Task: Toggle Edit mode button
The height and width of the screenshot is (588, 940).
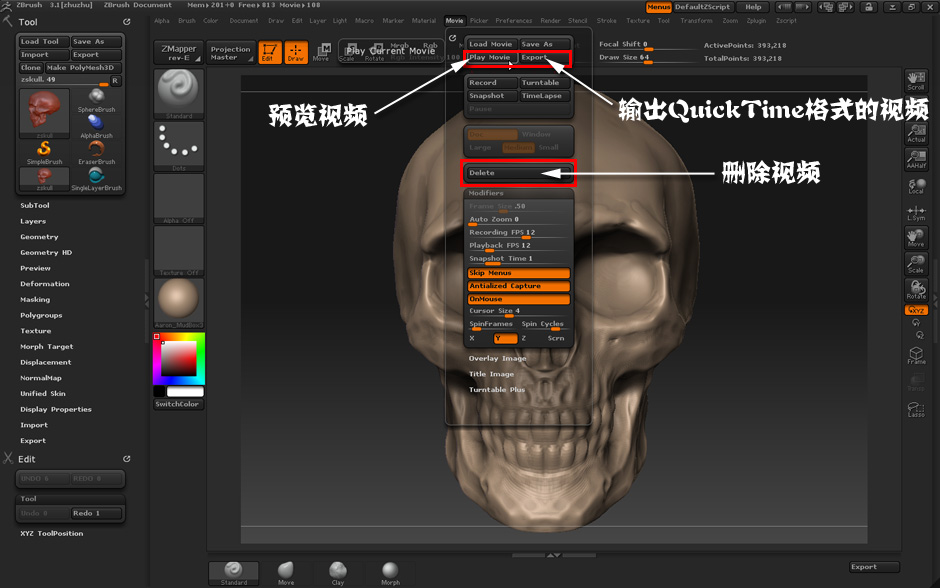Action: [270, 52]
